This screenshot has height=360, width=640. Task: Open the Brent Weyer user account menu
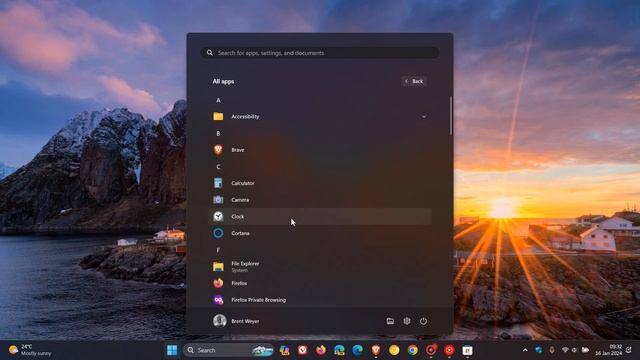click(x=236, y=321)
